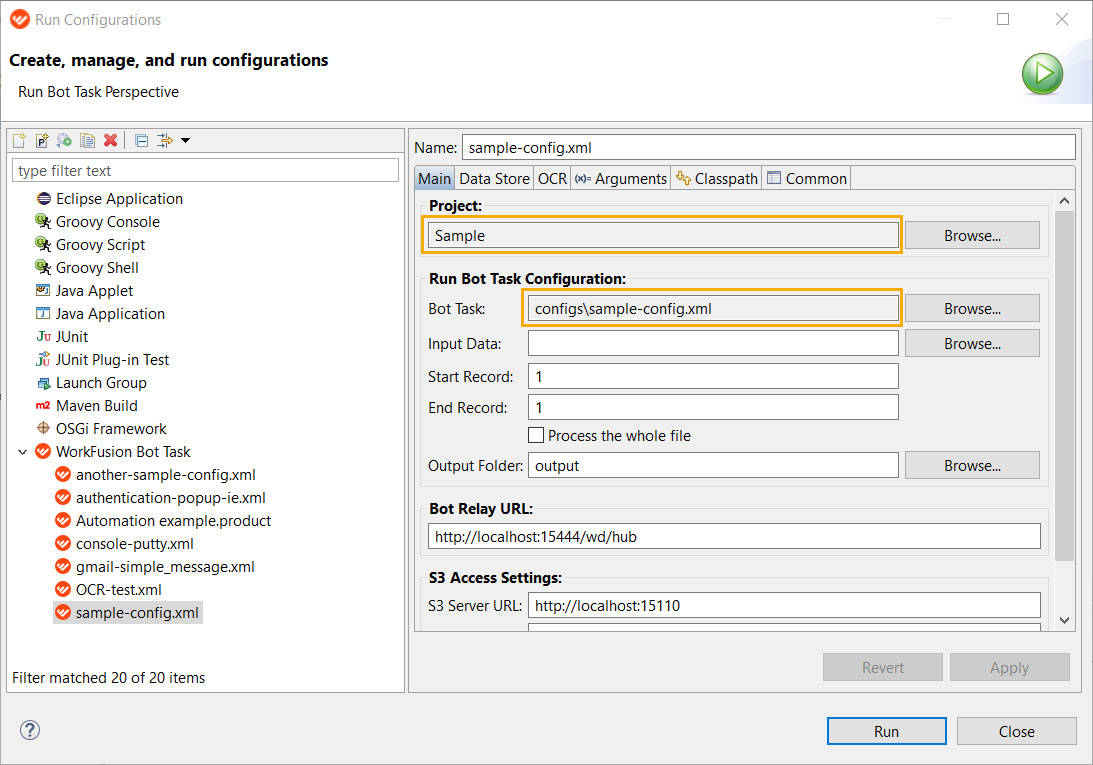Click the type filter text field
Viewport: 1093px width, 765px height.
[205, 171]
